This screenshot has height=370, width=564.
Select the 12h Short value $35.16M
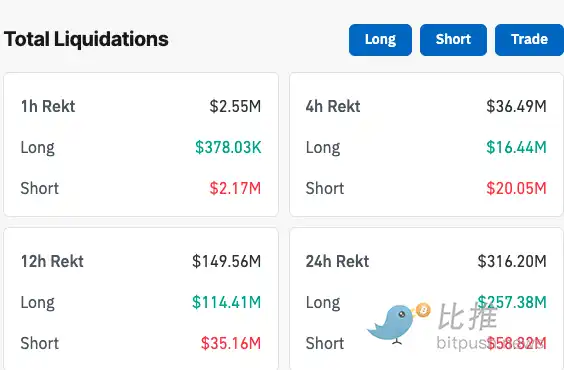[x=231, y=343]
